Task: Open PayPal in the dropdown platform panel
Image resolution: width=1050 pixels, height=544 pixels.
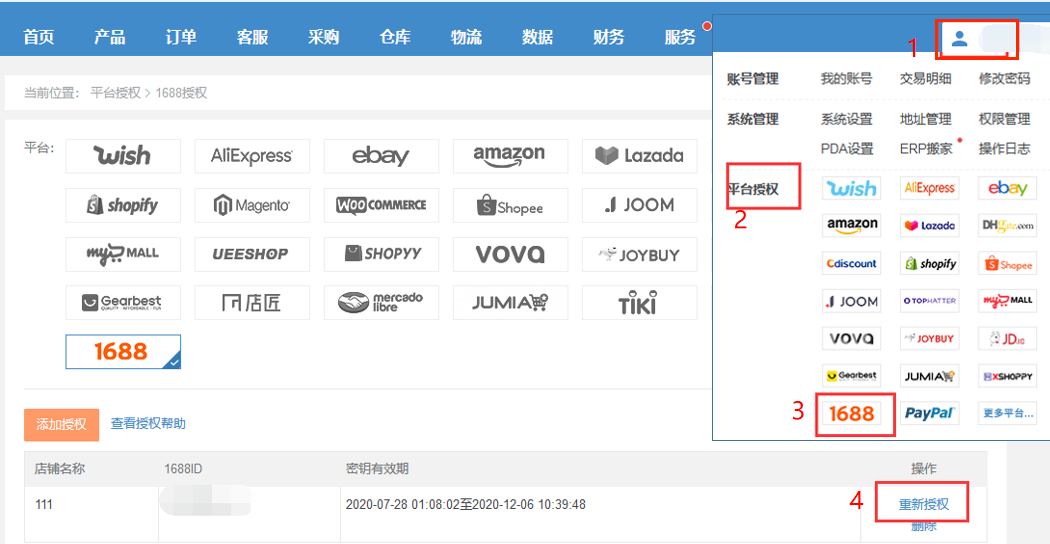Action: click(x=929, y=413)
